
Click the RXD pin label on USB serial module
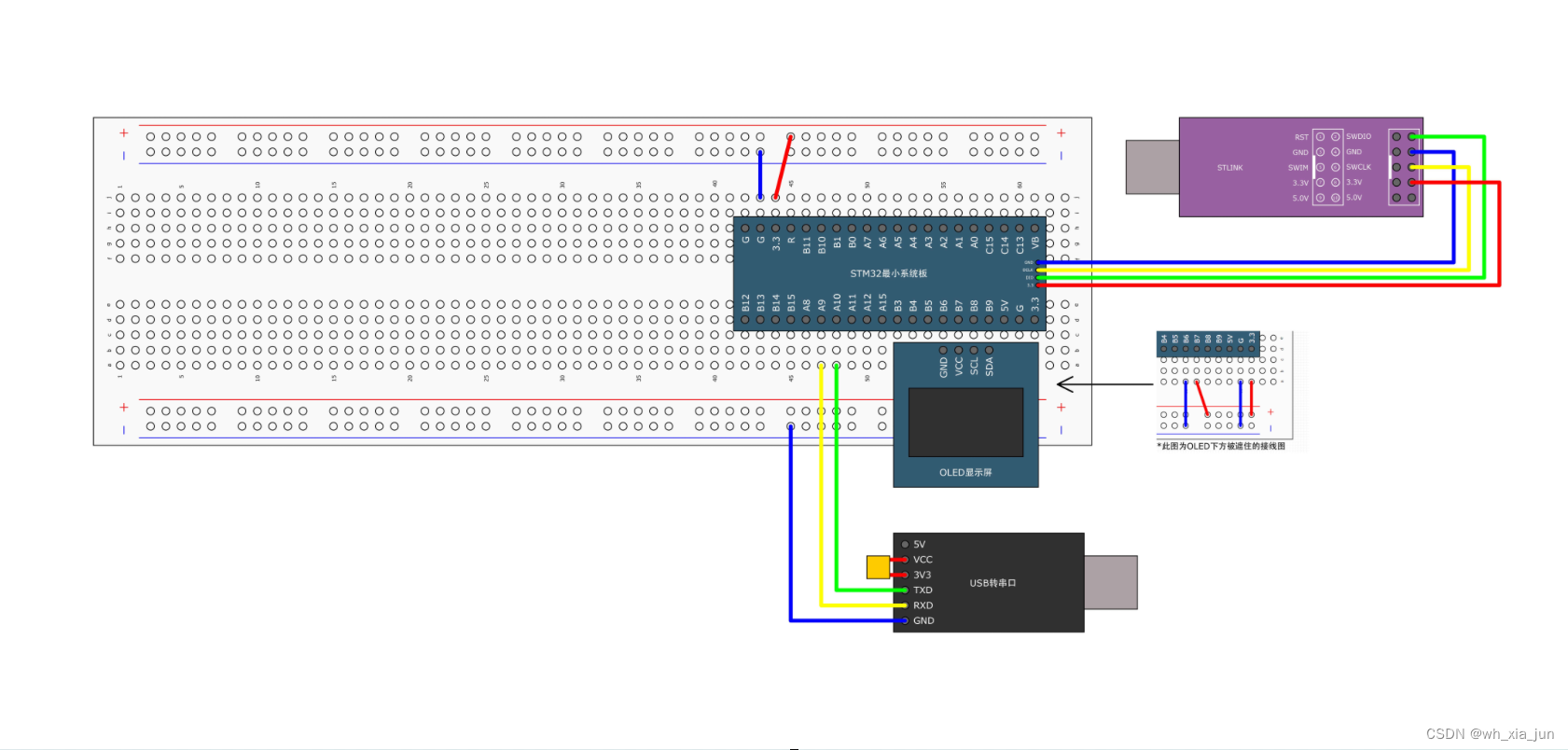click(x=923, y=605)
